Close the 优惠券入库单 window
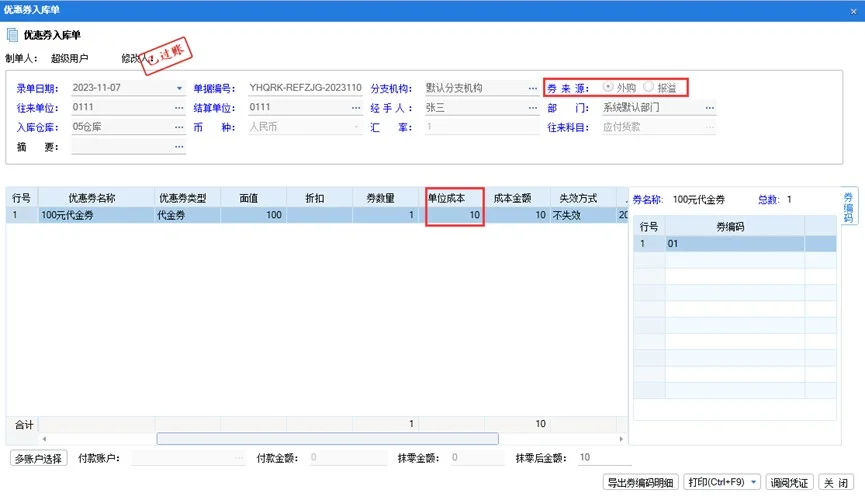Viewport: 865px width, 500px height. pyautogui.click(x=853, y=11)
